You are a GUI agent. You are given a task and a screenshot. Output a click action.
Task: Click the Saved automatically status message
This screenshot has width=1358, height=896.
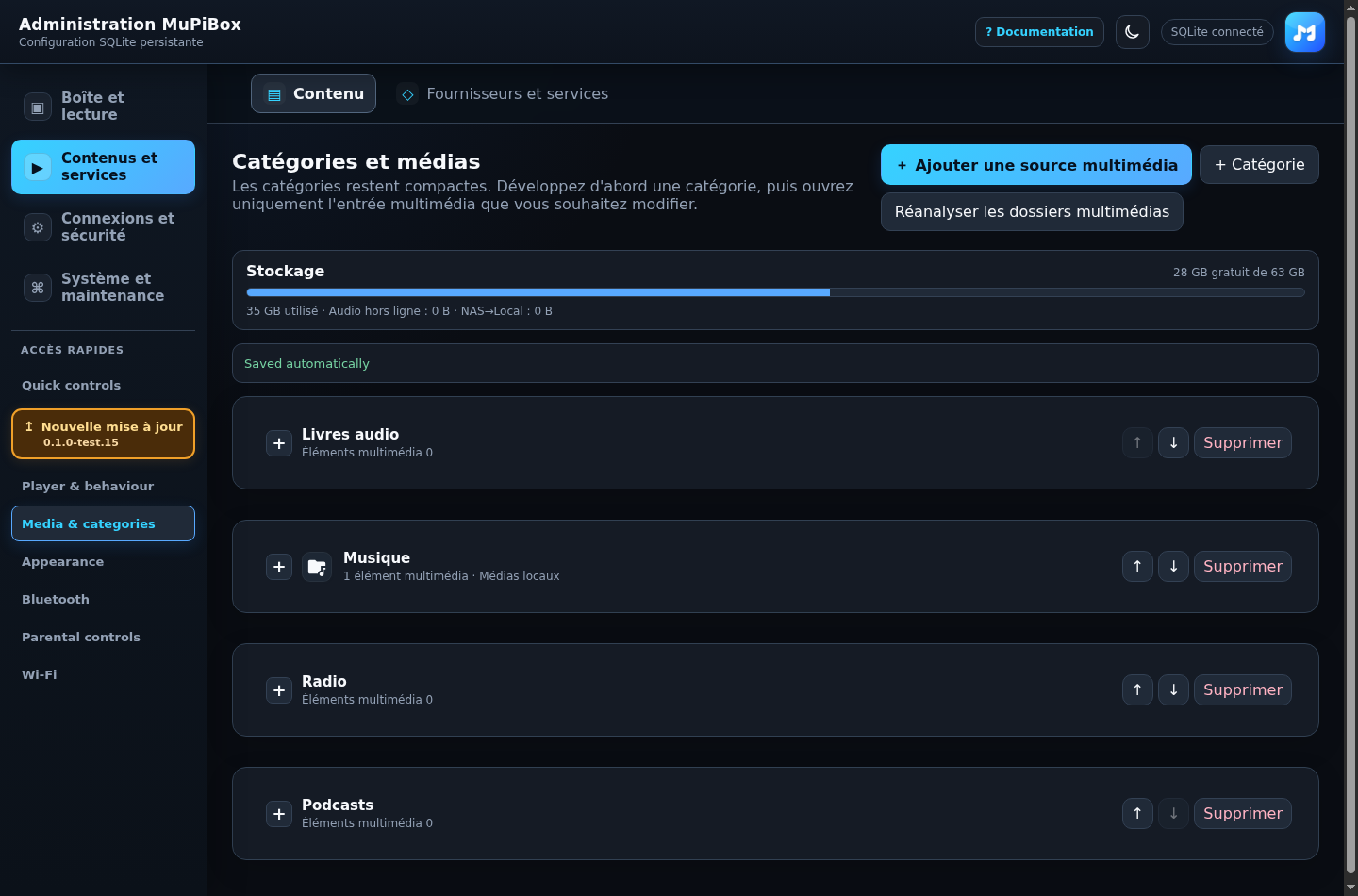pos(775,363)
